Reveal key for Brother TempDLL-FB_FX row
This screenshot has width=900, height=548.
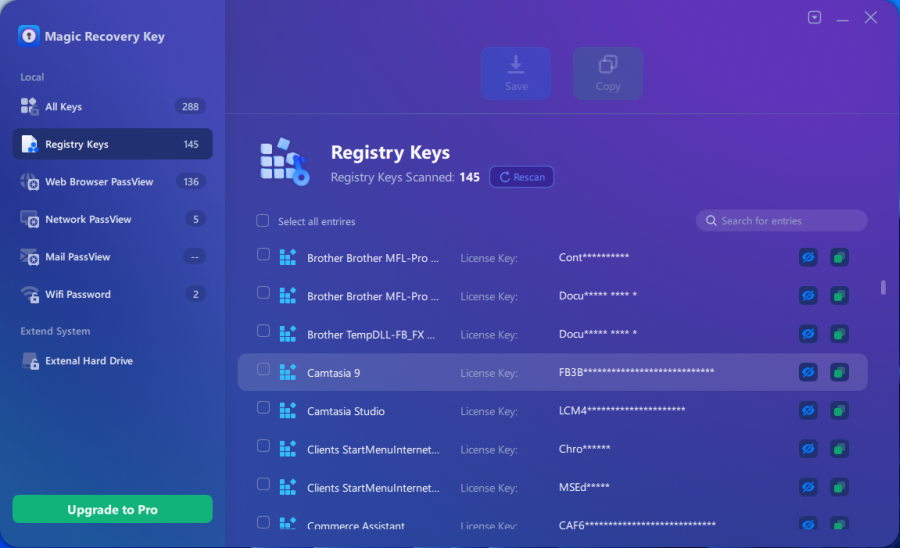[808, 334]
